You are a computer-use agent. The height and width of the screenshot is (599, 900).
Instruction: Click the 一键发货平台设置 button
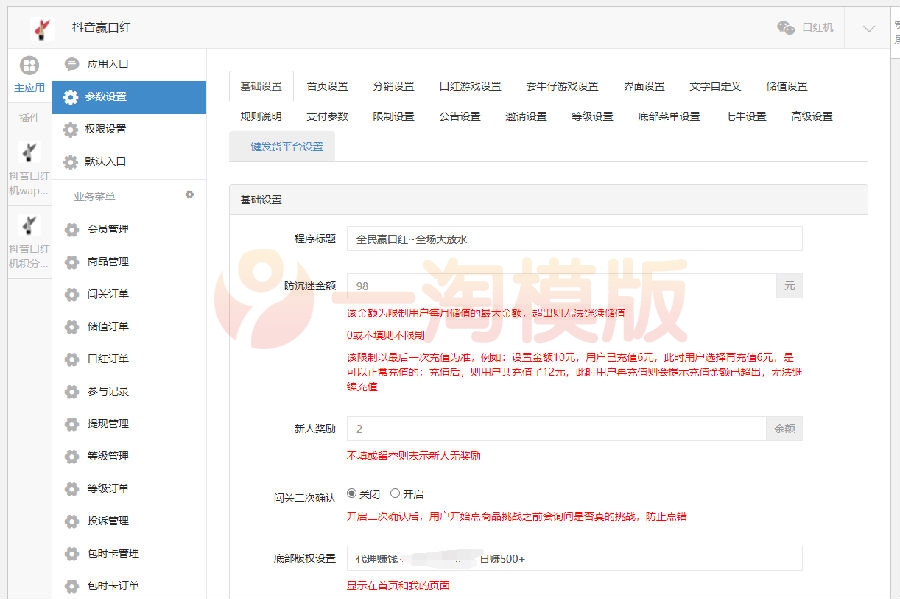[x=288, y=147]
